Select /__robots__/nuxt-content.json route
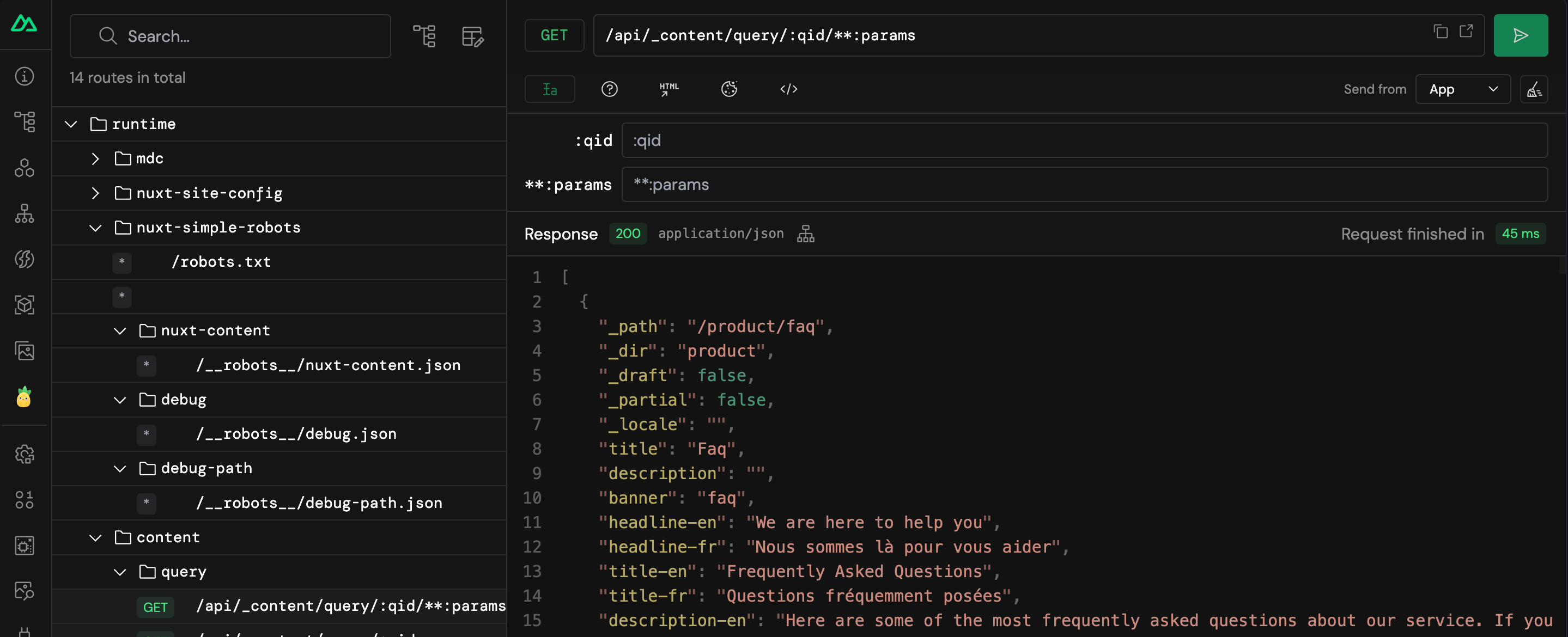 click(x=279, y=365)
